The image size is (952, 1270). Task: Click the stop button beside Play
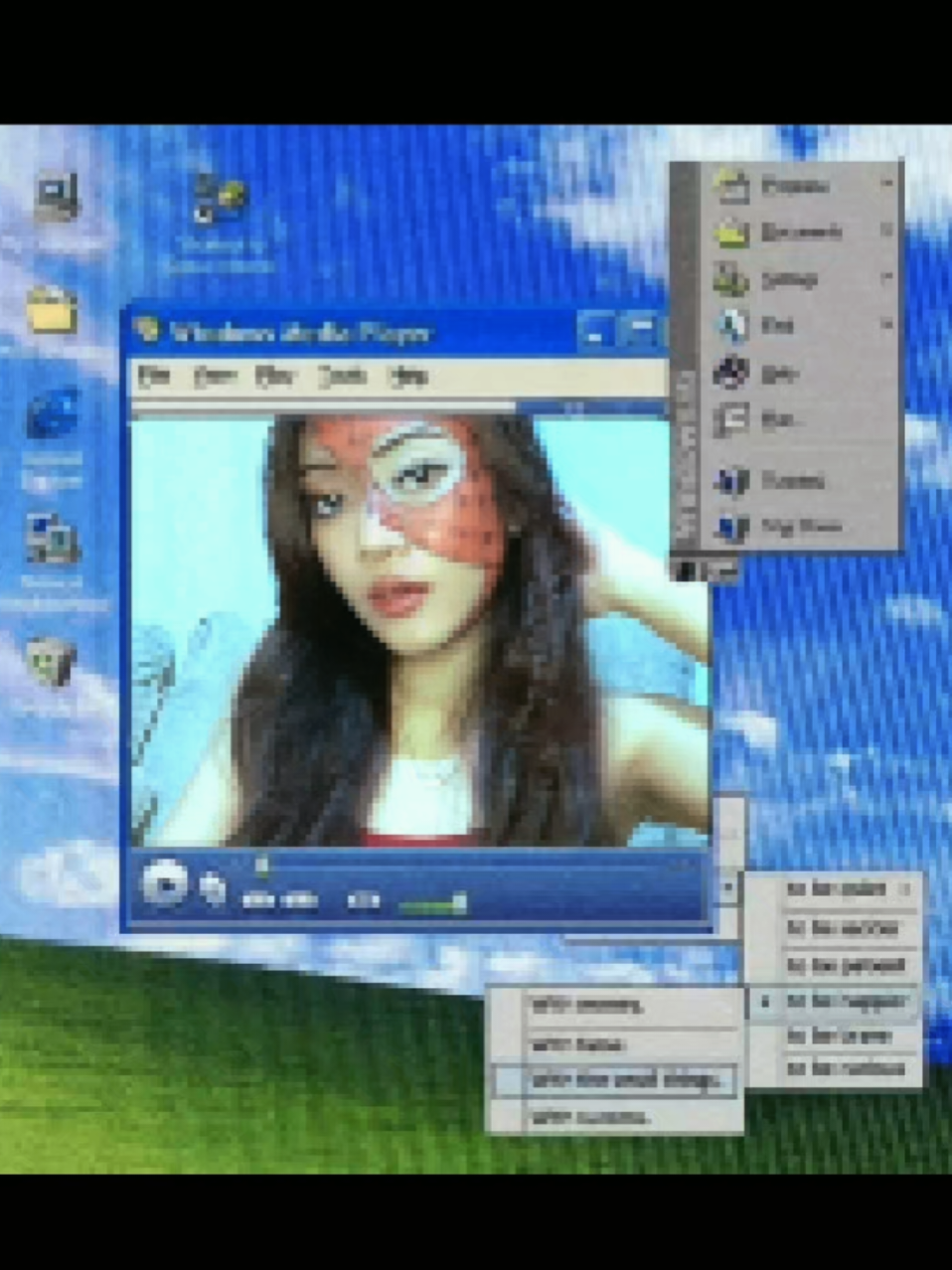(x=212, y=887)
